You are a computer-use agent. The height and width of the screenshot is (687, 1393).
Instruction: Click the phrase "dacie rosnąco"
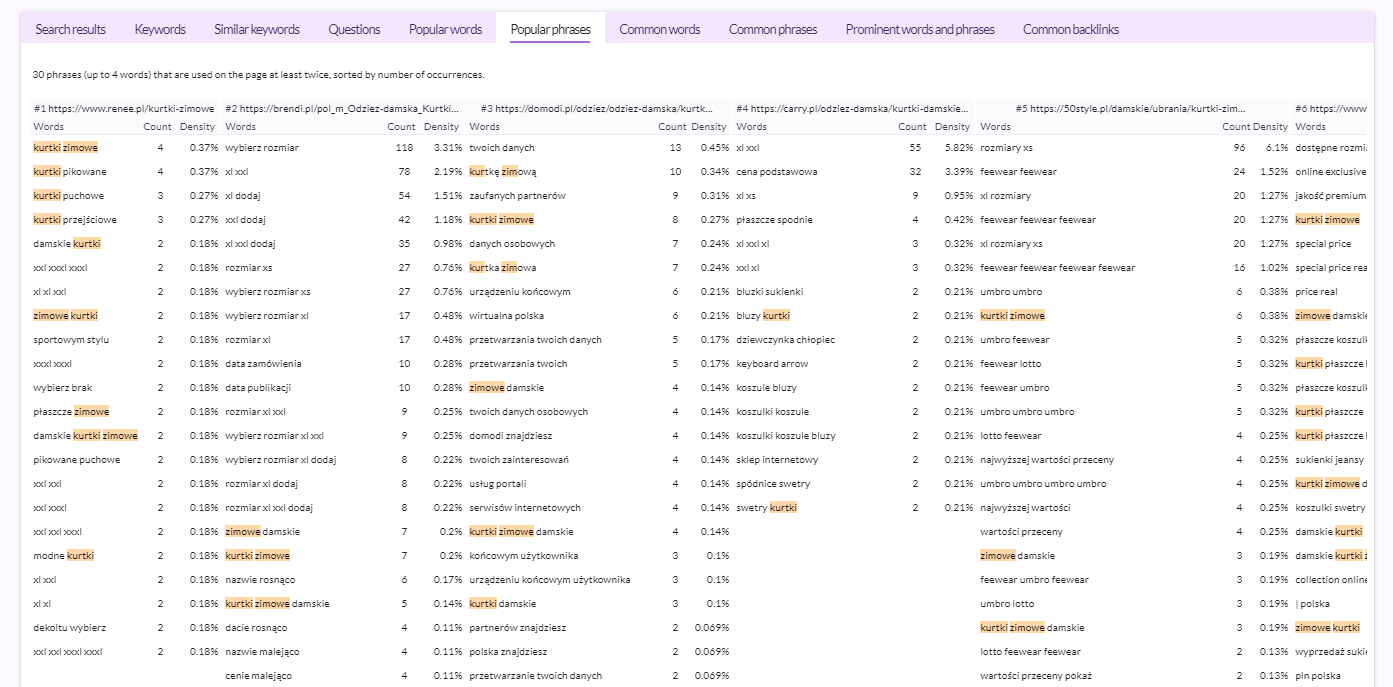pyautogui.click(x=256, y=628)
